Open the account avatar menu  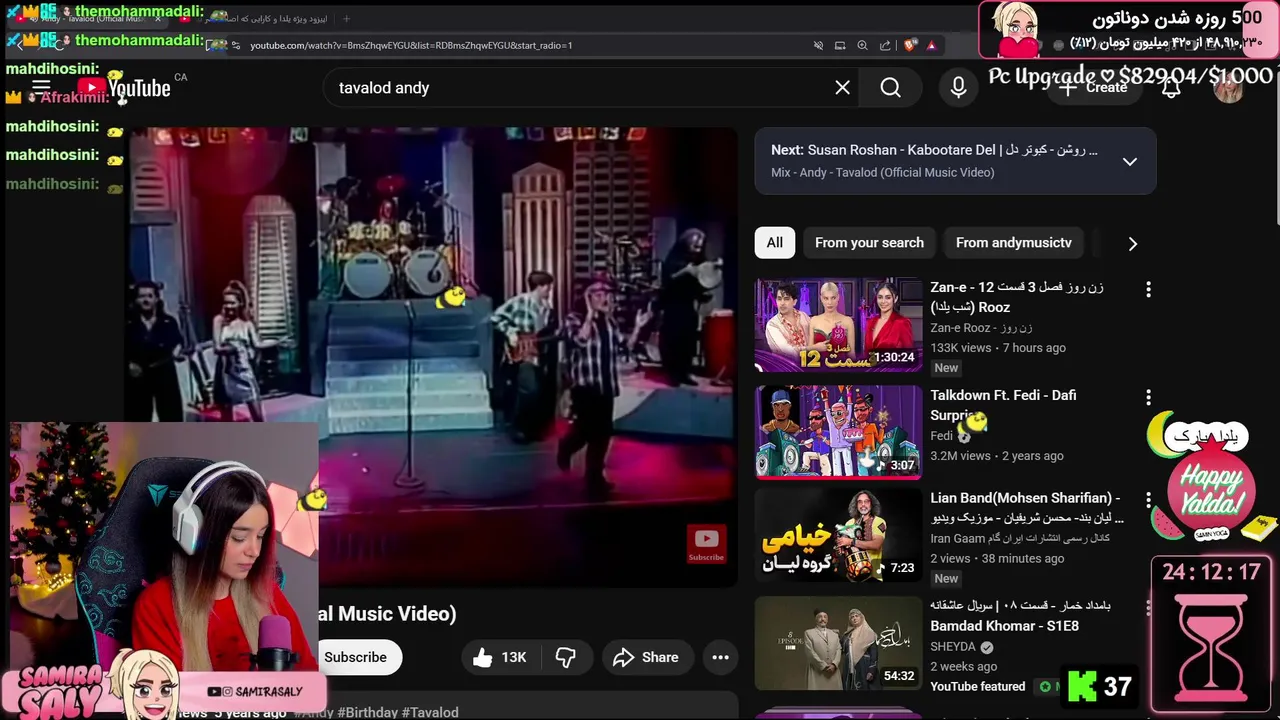(x=1228, y=88)
